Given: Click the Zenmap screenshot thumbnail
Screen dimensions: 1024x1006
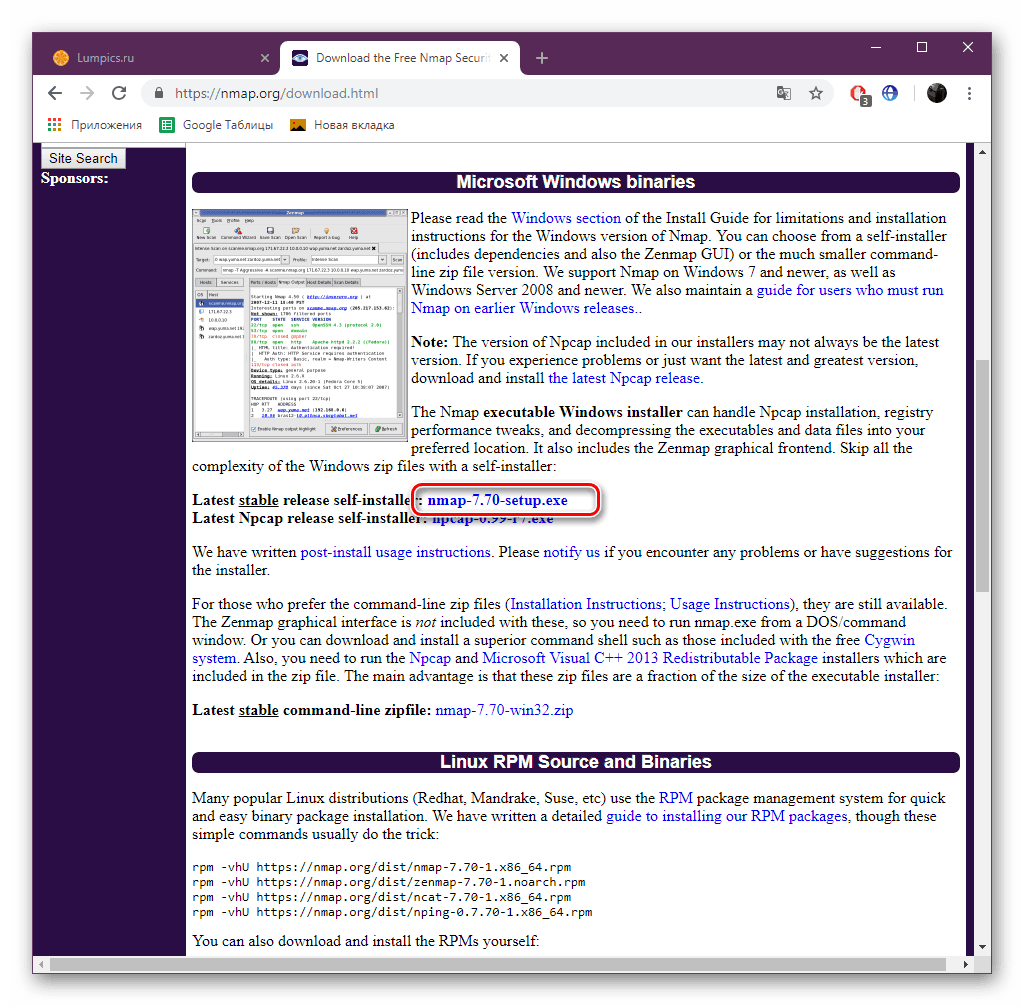Looking at the screenshot, I should click(x=299, y=326).
